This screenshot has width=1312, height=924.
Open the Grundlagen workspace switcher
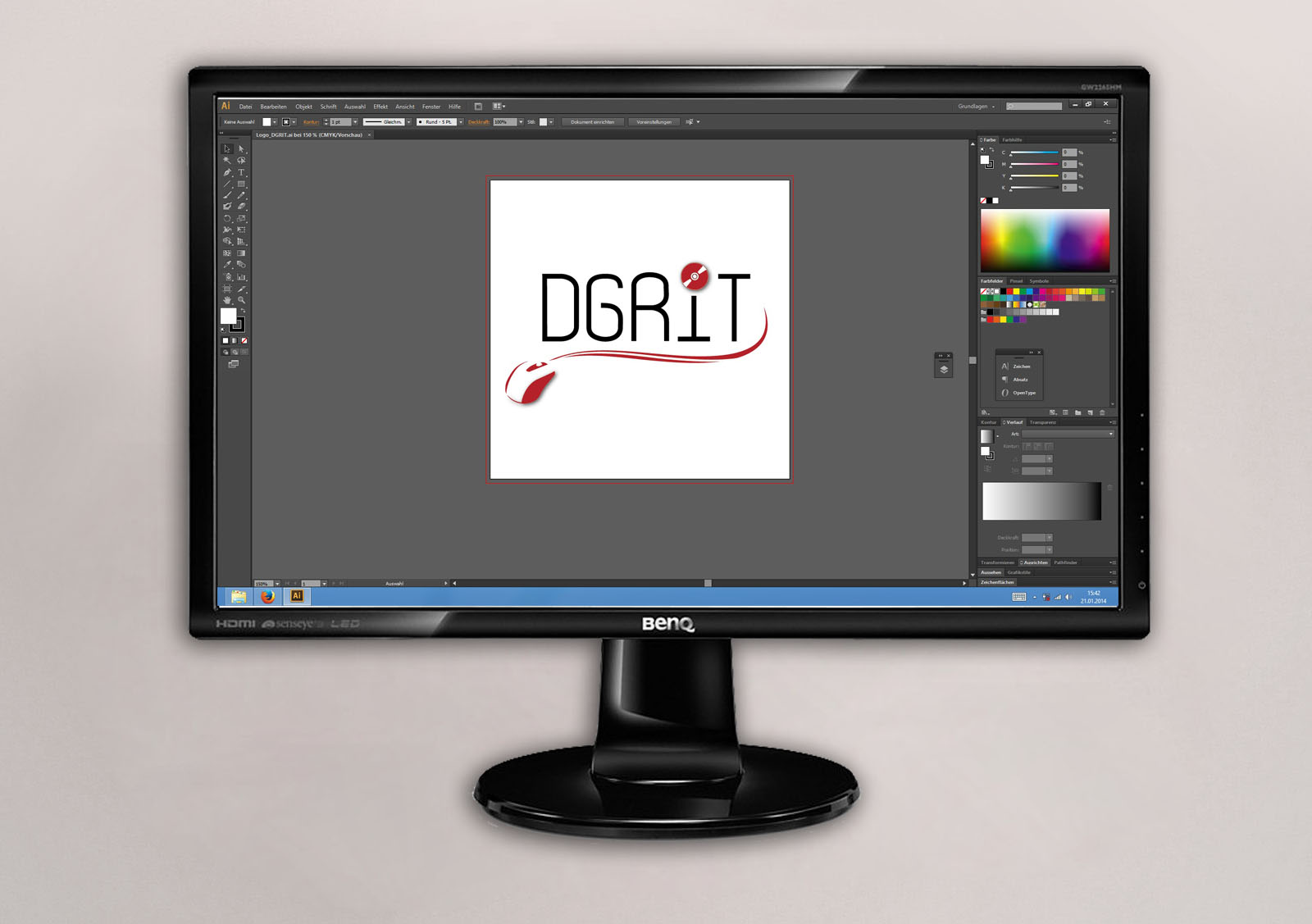click(976, 107)
